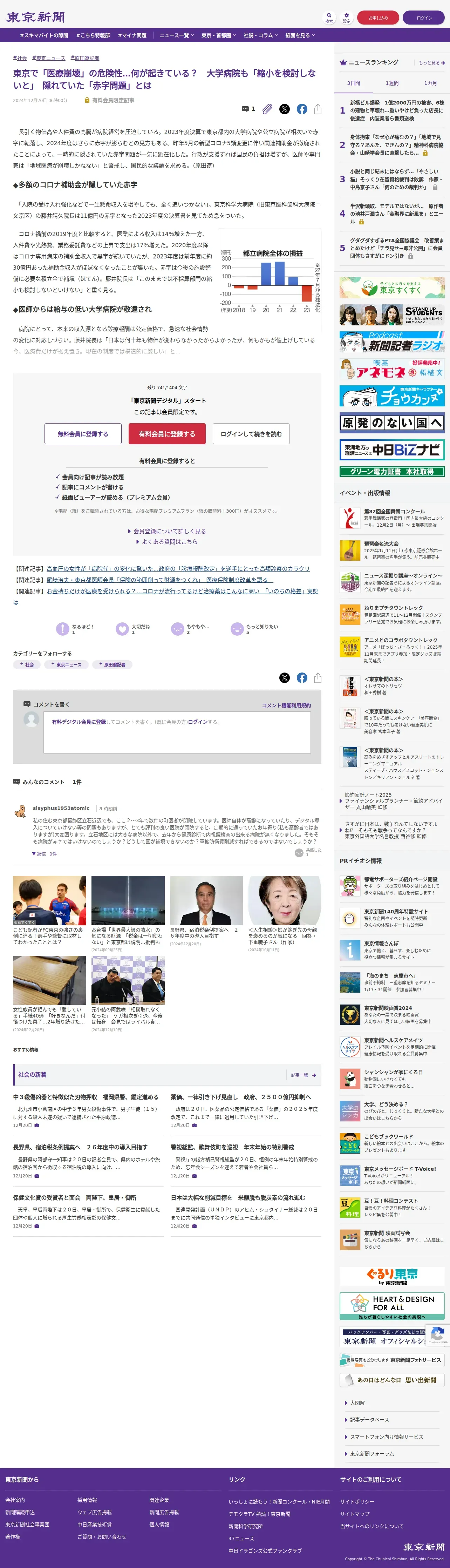Expand the 紙面を見る menu
The height and width of the screenshot is (1568, 450).
300,35
